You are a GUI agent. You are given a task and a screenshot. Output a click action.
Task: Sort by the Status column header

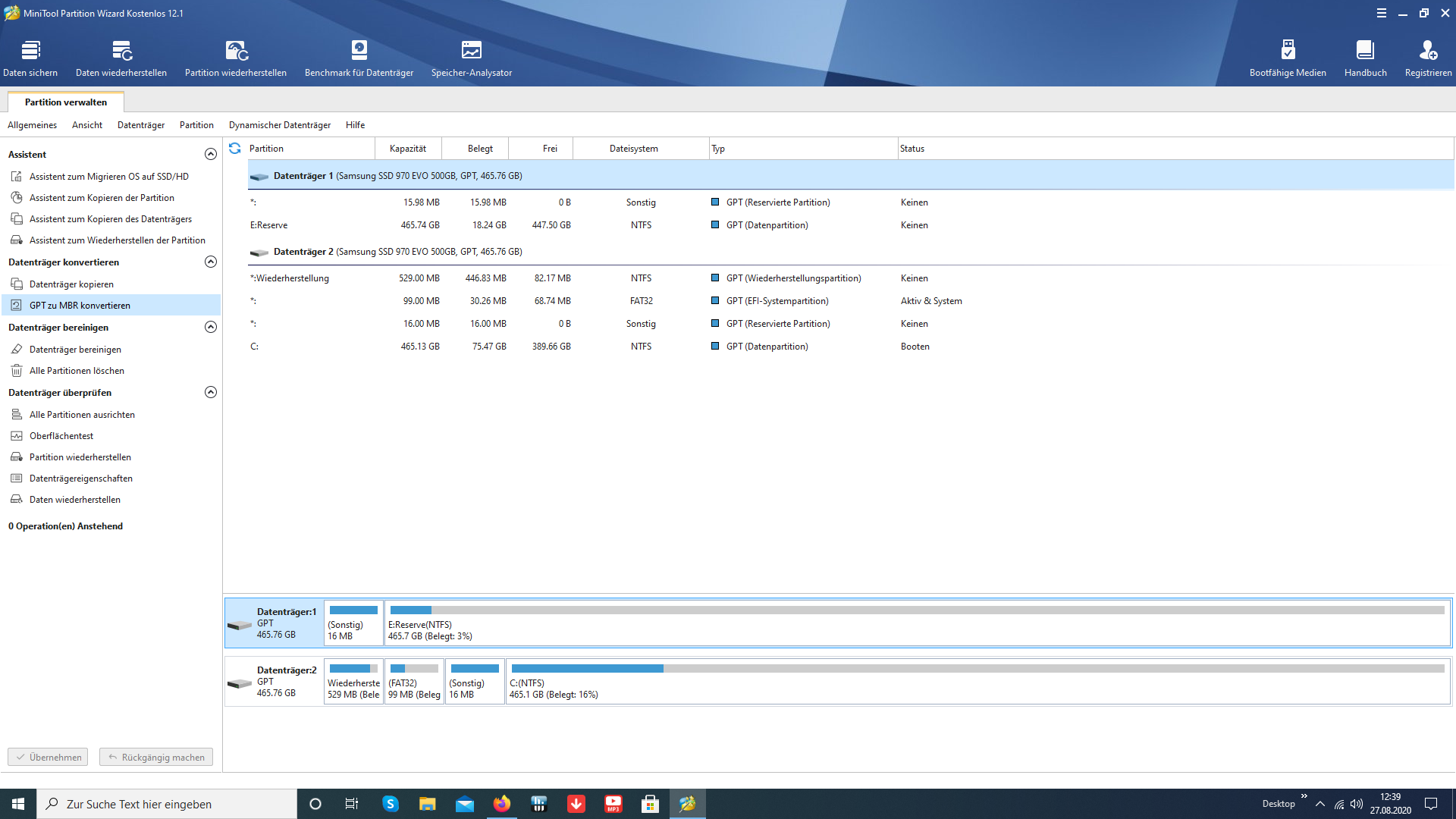(x=1175, y=149)
